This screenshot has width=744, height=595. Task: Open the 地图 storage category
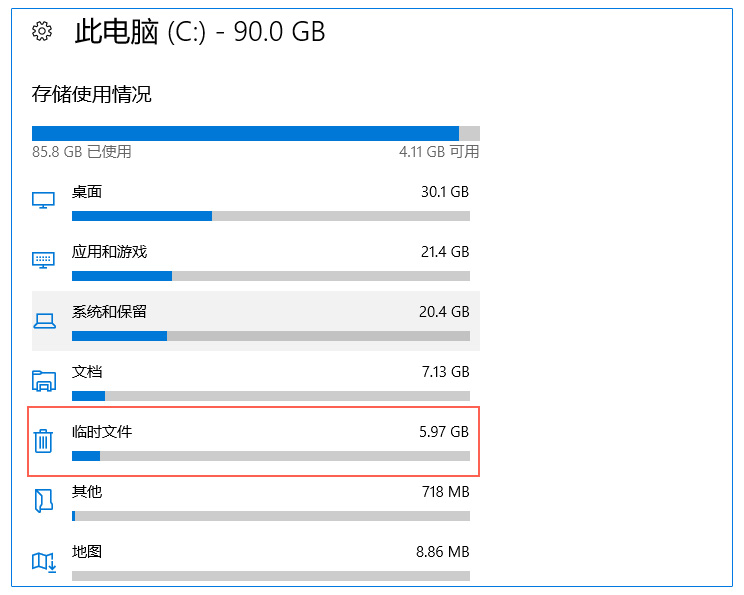256,561
